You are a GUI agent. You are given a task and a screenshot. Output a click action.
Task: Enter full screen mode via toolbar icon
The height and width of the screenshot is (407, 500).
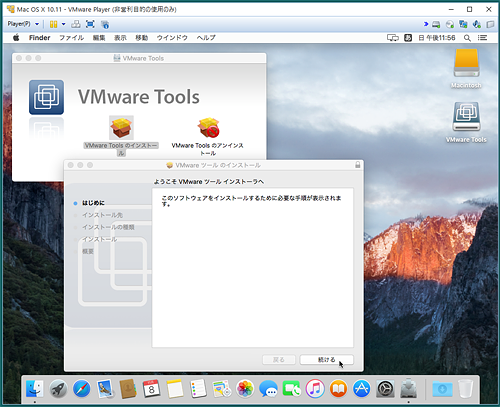click(90, 24)
